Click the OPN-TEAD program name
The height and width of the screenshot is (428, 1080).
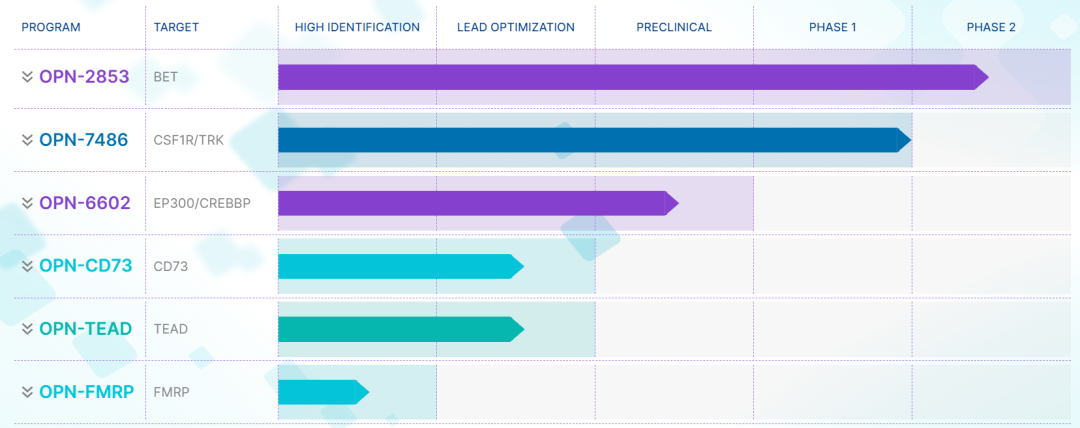tap(86, 329)
